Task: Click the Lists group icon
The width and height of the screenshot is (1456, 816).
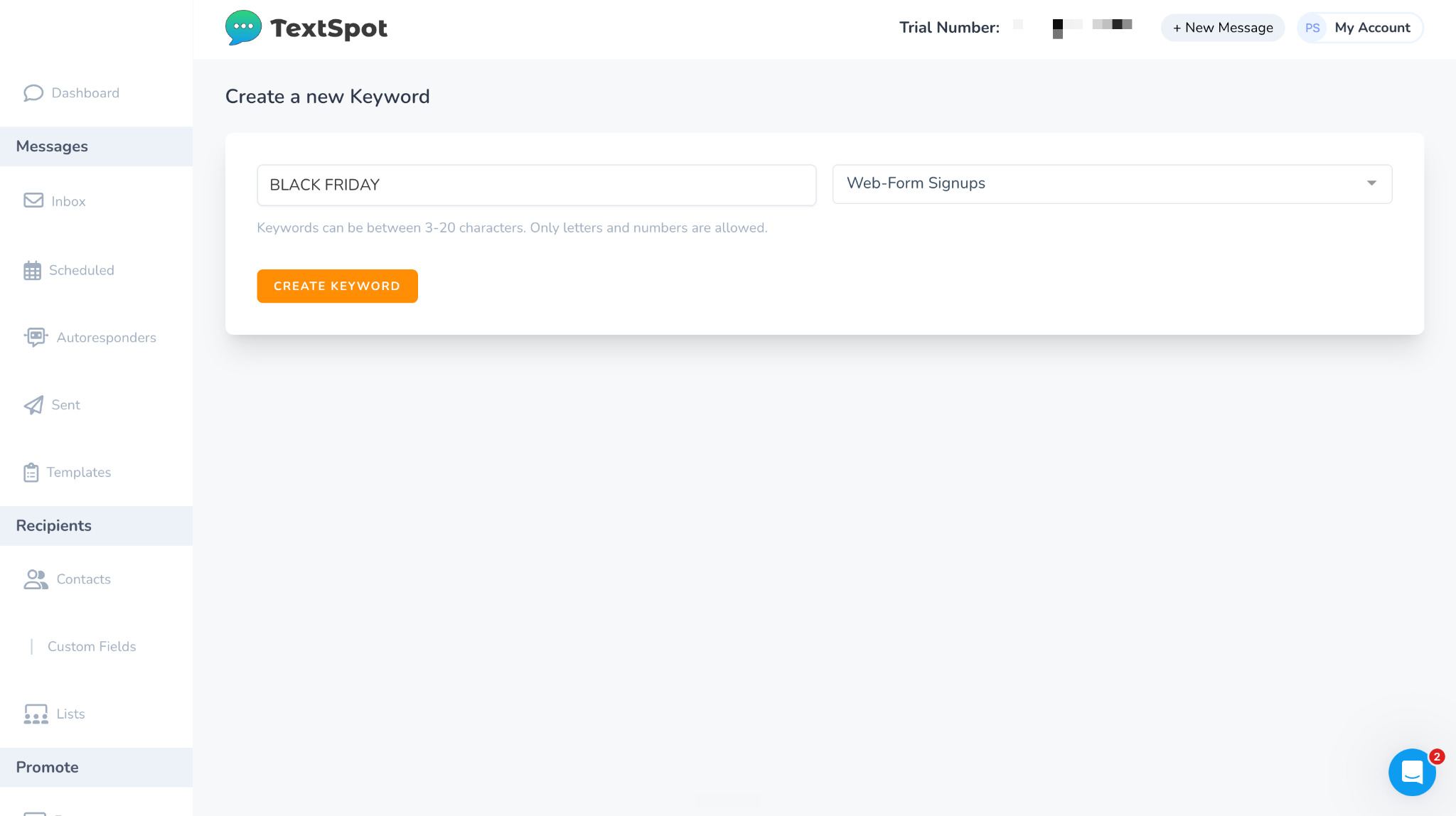Action: (x=36, y=714)
